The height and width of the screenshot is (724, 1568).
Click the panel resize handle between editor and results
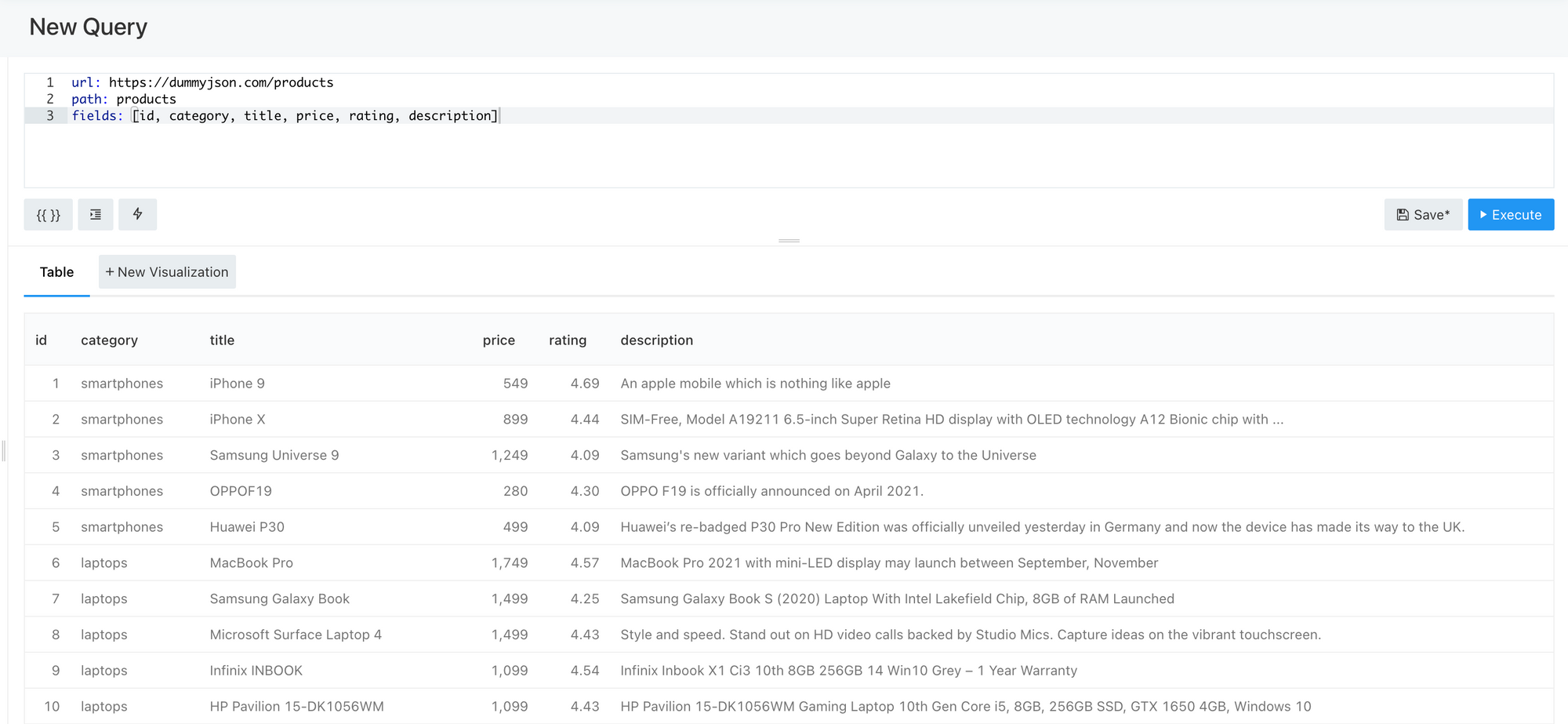[789, 241]
